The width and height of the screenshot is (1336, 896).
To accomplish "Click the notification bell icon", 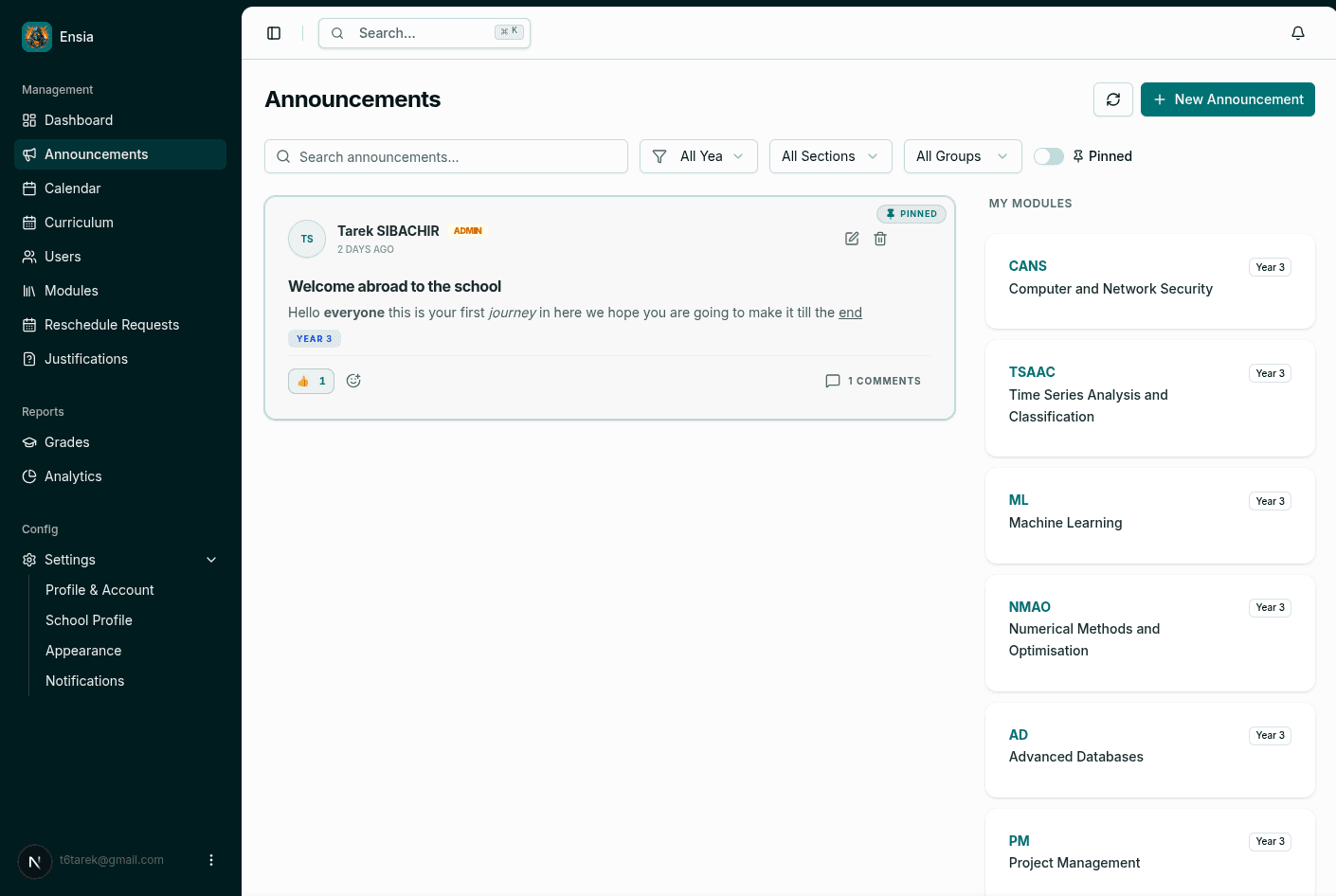I will tap(1297, 32).
